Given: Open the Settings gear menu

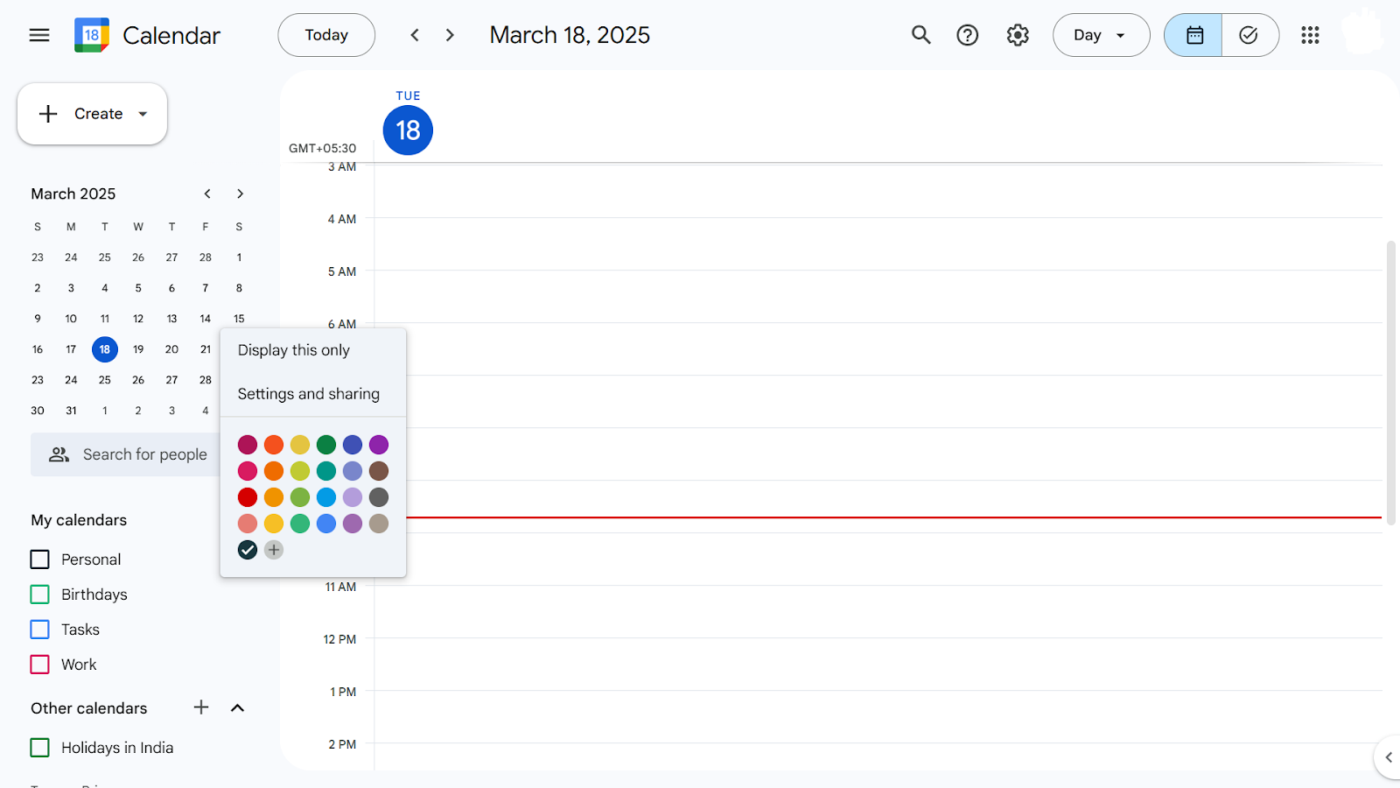Looking at the screenshot, I should [x=1018, y=35].
